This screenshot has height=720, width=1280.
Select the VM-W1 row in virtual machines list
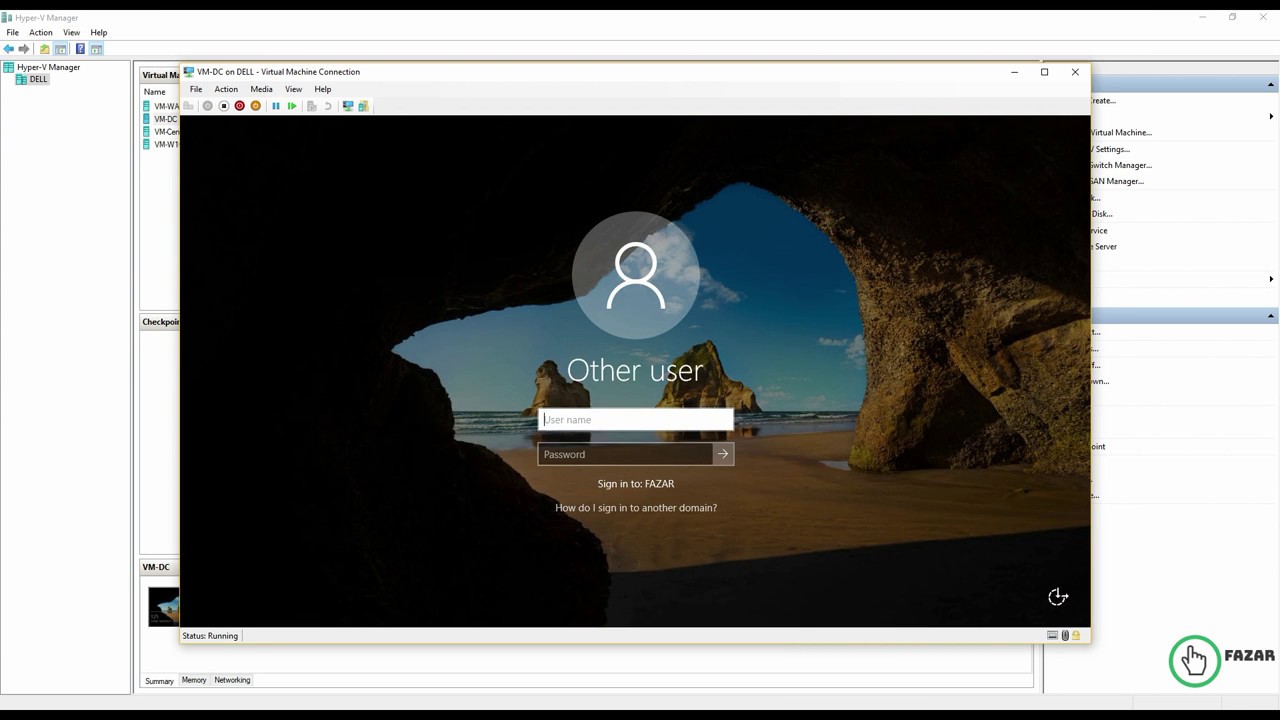click(x=161, y=144)
